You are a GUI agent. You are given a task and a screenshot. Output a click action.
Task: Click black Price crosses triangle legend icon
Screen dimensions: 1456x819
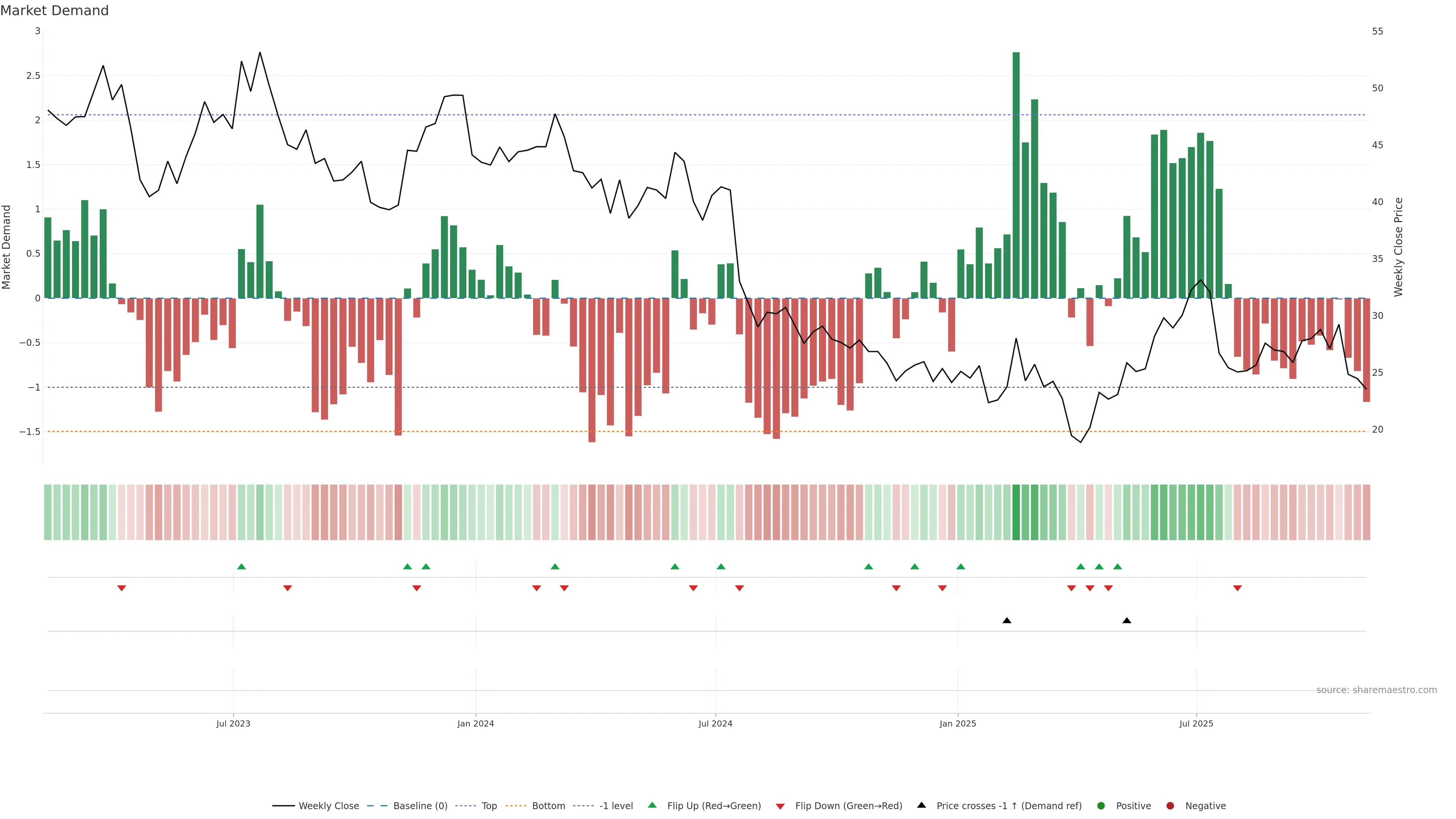coord(921,805)
